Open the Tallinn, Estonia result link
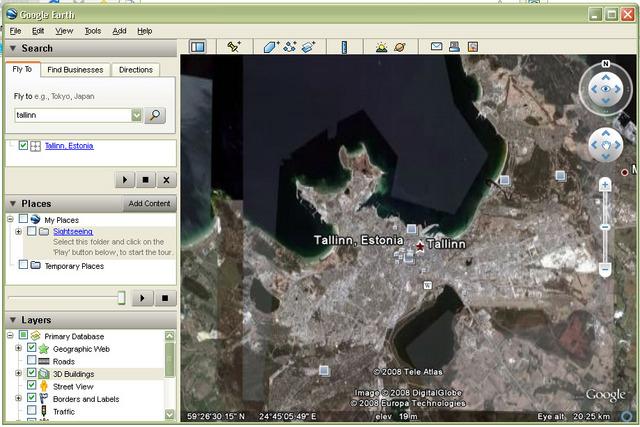This screenshot has width=640, height=427. point(69,146)
